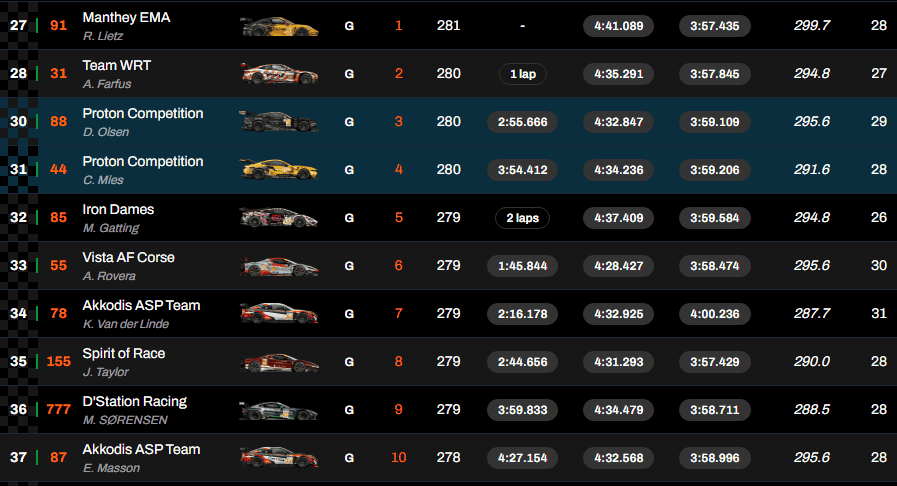Click the '1 lap' gap badge

tap(523, 74)
